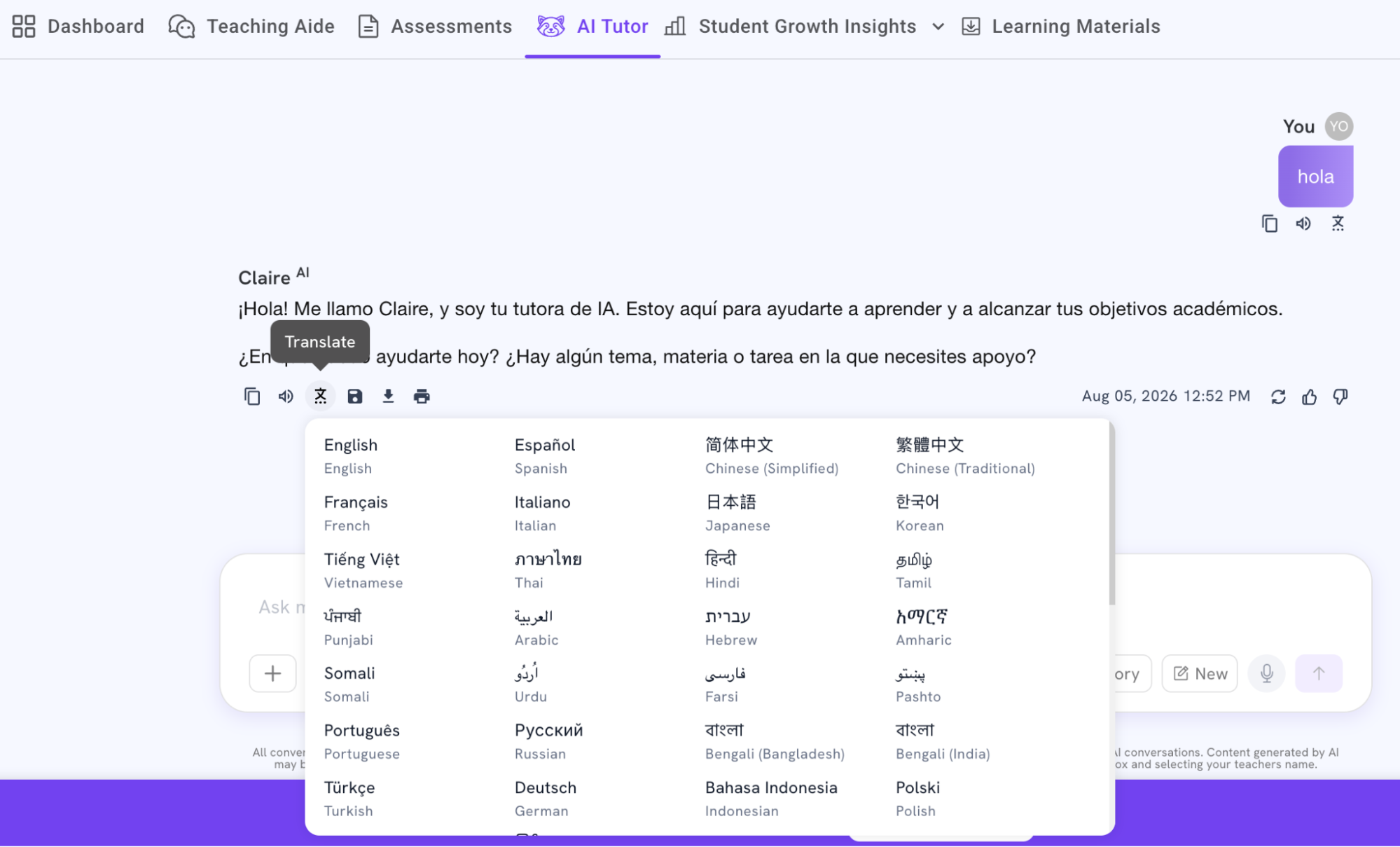The width and height of the screenshot is (1400, 847).
Task: Select the AI Tutor tab
Action: (592, 27)
